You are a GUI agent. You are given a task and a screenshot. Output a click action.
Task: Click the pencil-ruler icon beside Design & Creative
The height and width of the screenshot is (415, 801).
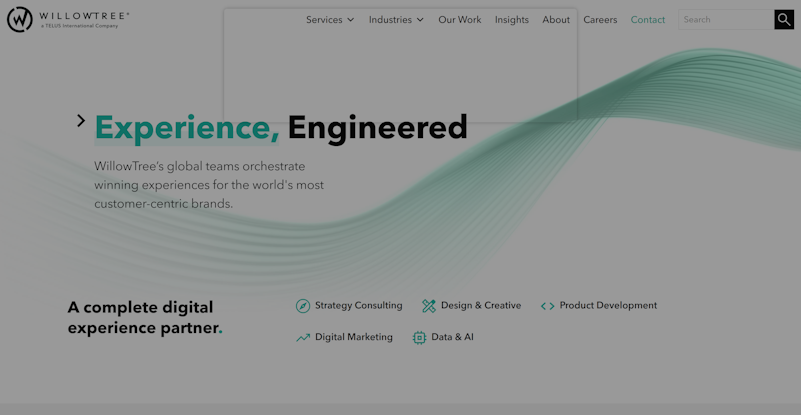(x=429, y=306)
